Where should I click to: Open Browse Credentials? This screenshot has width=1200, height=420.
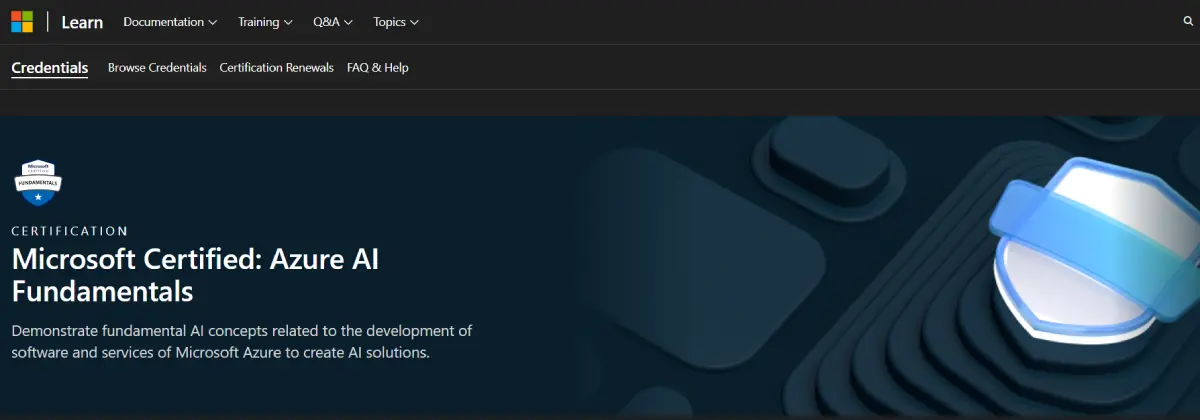pyautogui.click(x=157, y=68)
